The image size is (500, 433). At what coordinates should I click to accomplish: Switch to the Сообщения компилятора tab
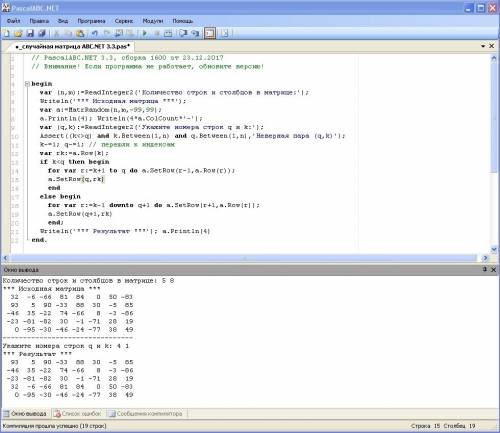click(x=146, y=414)
